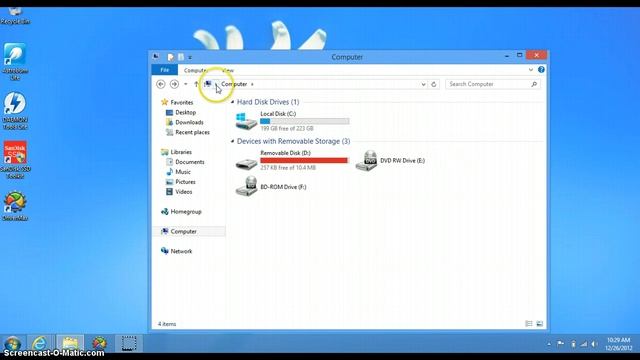
Task: Click Local Disk (C:) usage bar
Action: [x=304, y=121]
